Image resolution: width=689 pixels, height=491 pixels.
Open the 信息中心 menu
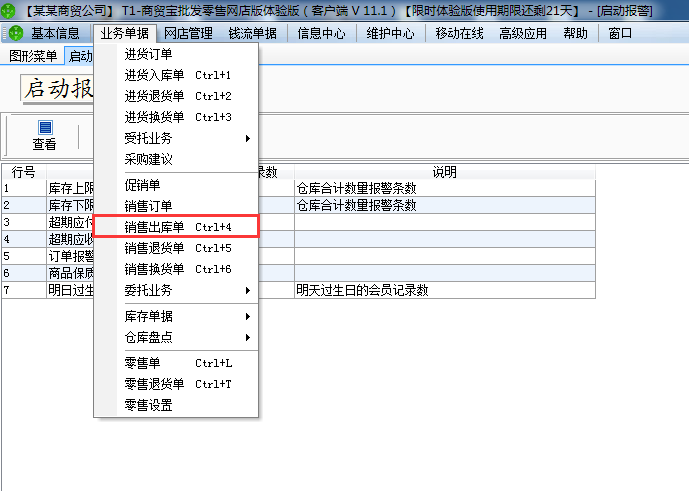(x=321, y=33)
